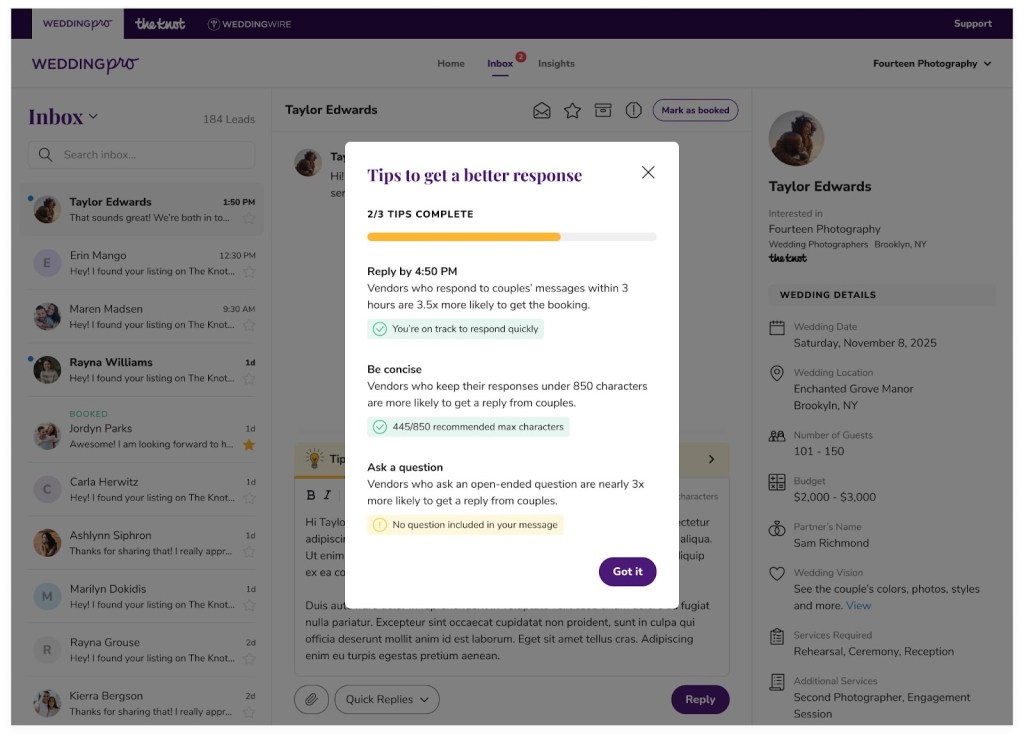1024x739 pixels.
Task: Send message with Reply button
Action: click(700, 699)
